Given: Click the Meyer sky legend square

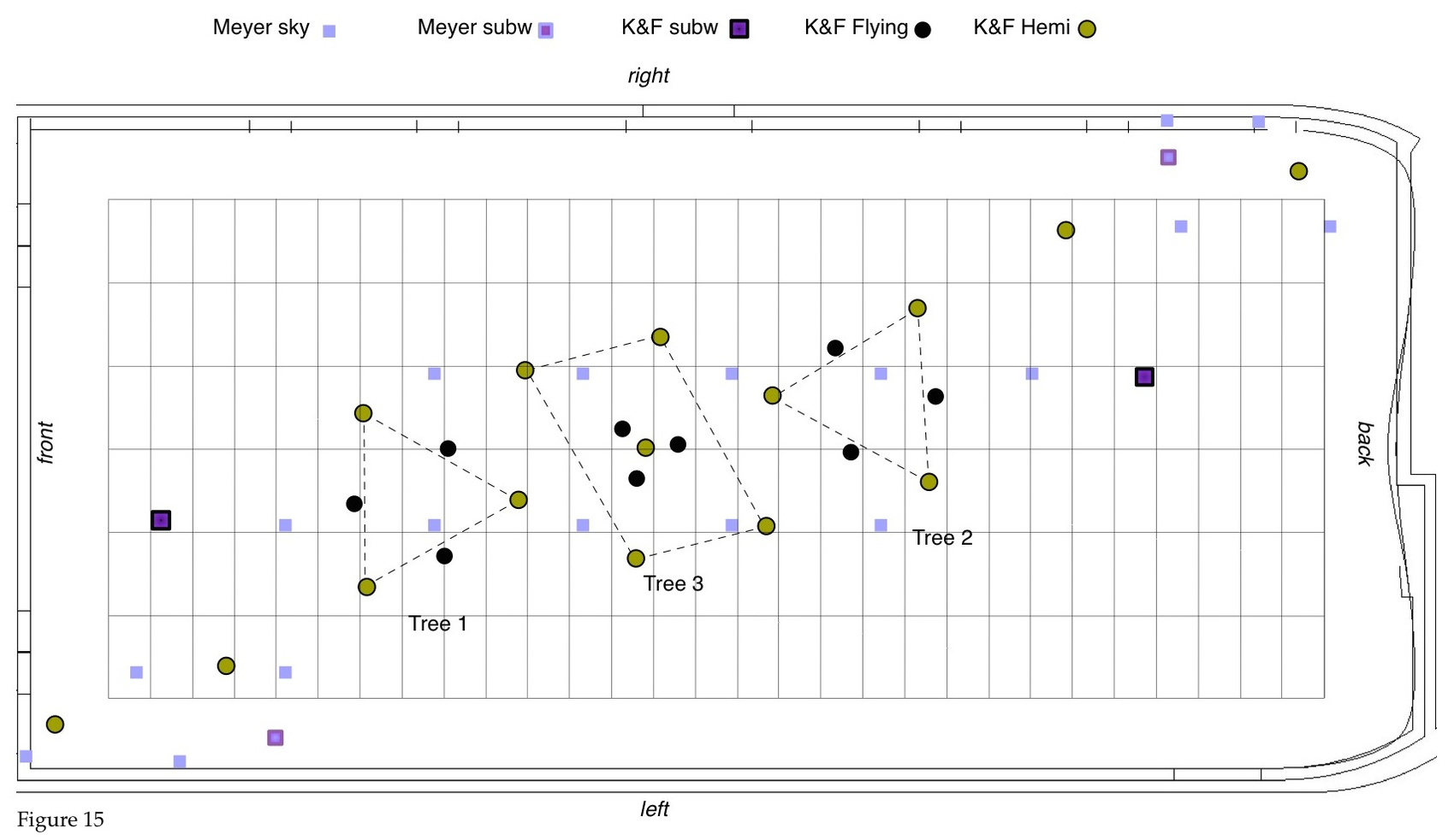Looking at the screenshot, I should point(329,32).
